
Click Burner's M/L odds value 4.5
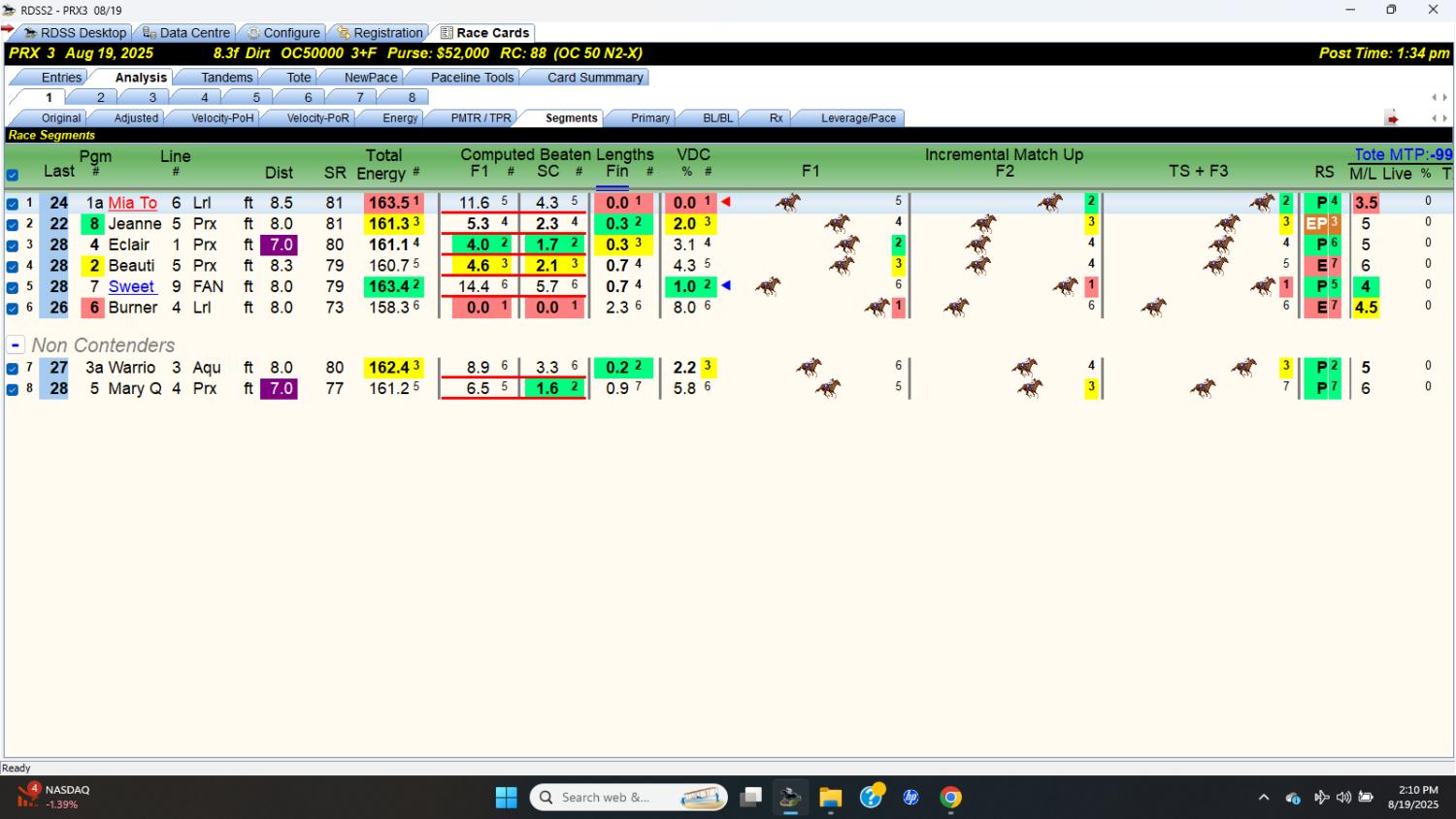coord(1366,308)
